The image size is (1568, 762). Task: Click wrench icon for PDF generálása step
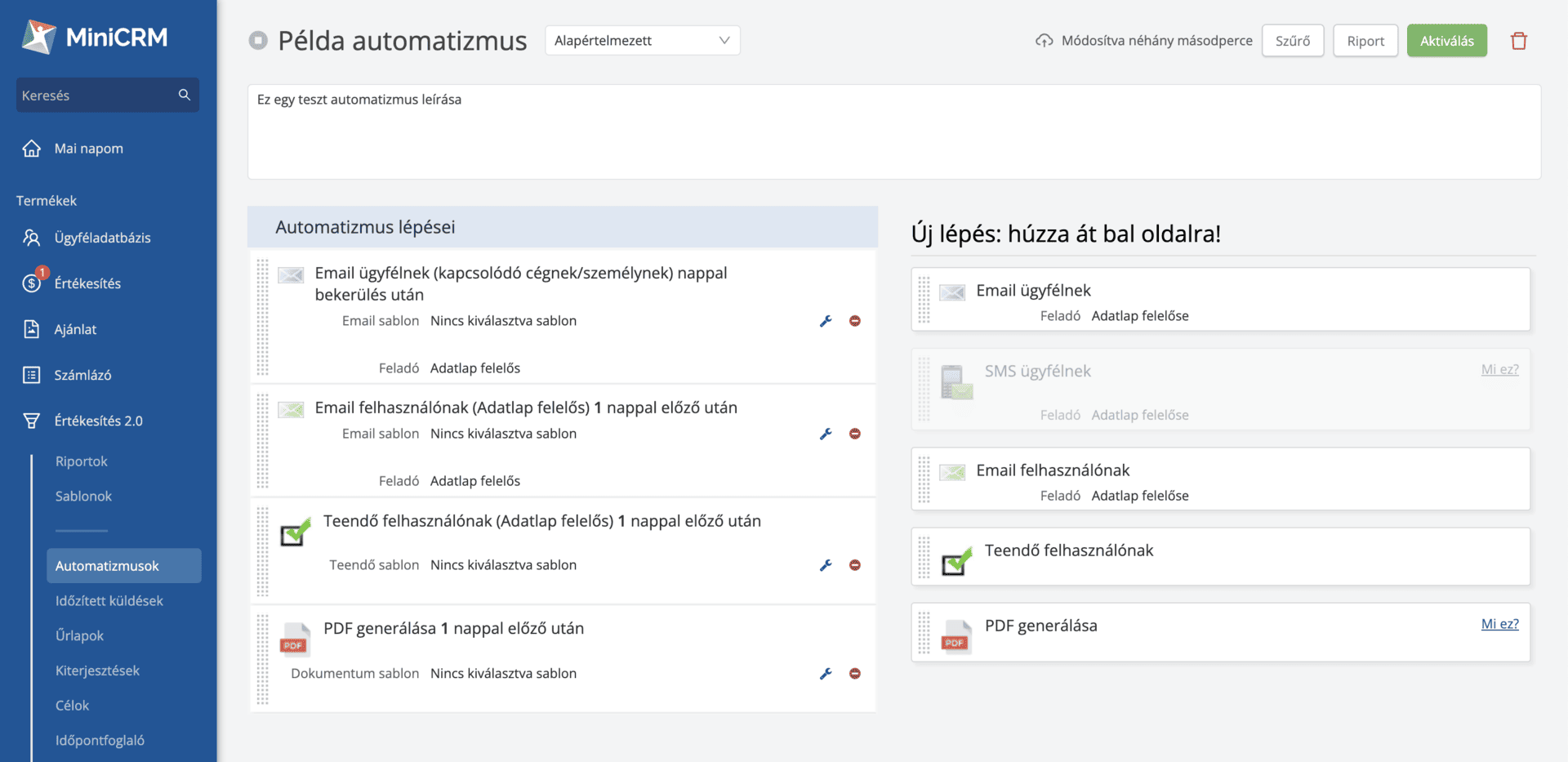pos(826,674)
